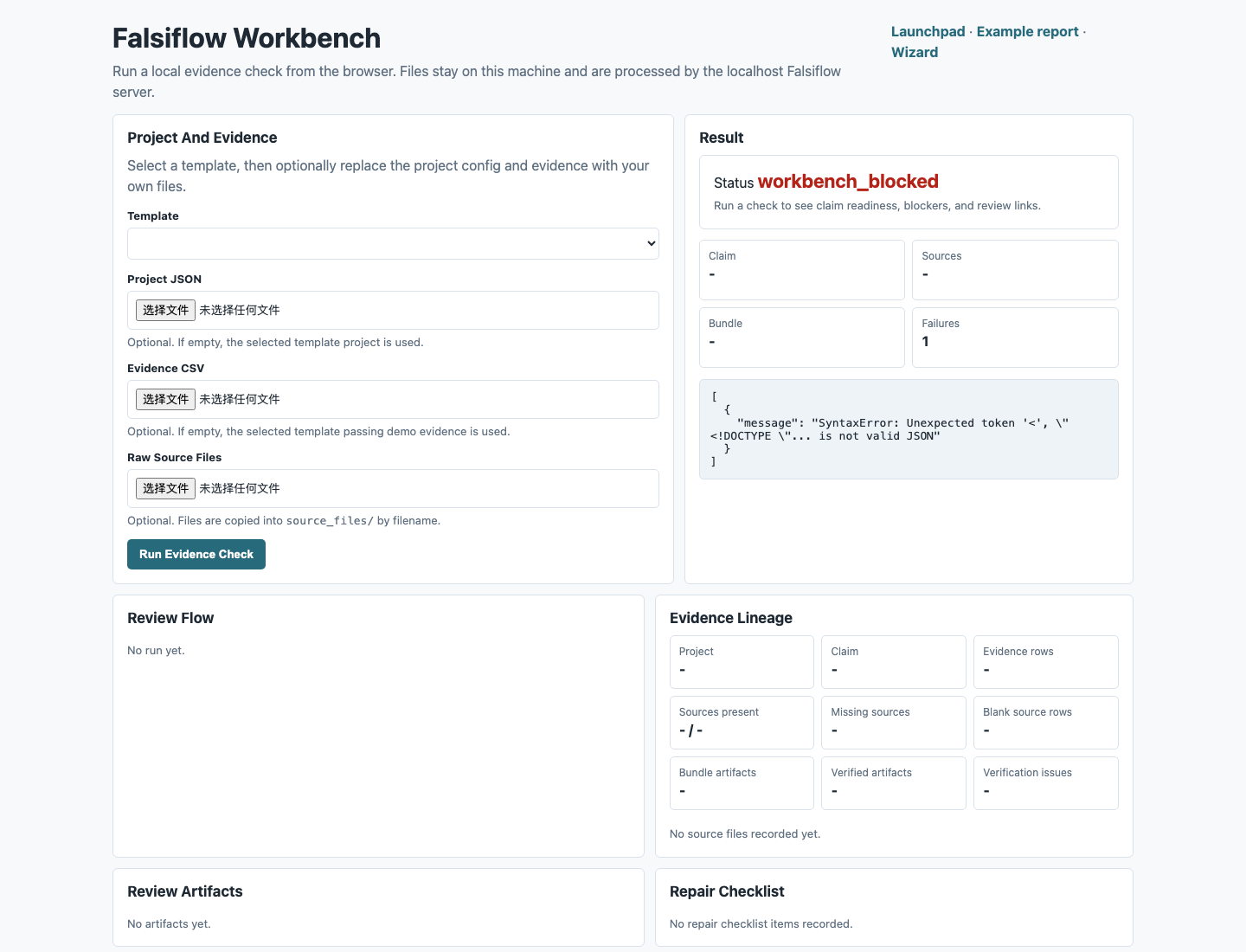Click the Failures card showing 1

click(x=1015, y=338)
